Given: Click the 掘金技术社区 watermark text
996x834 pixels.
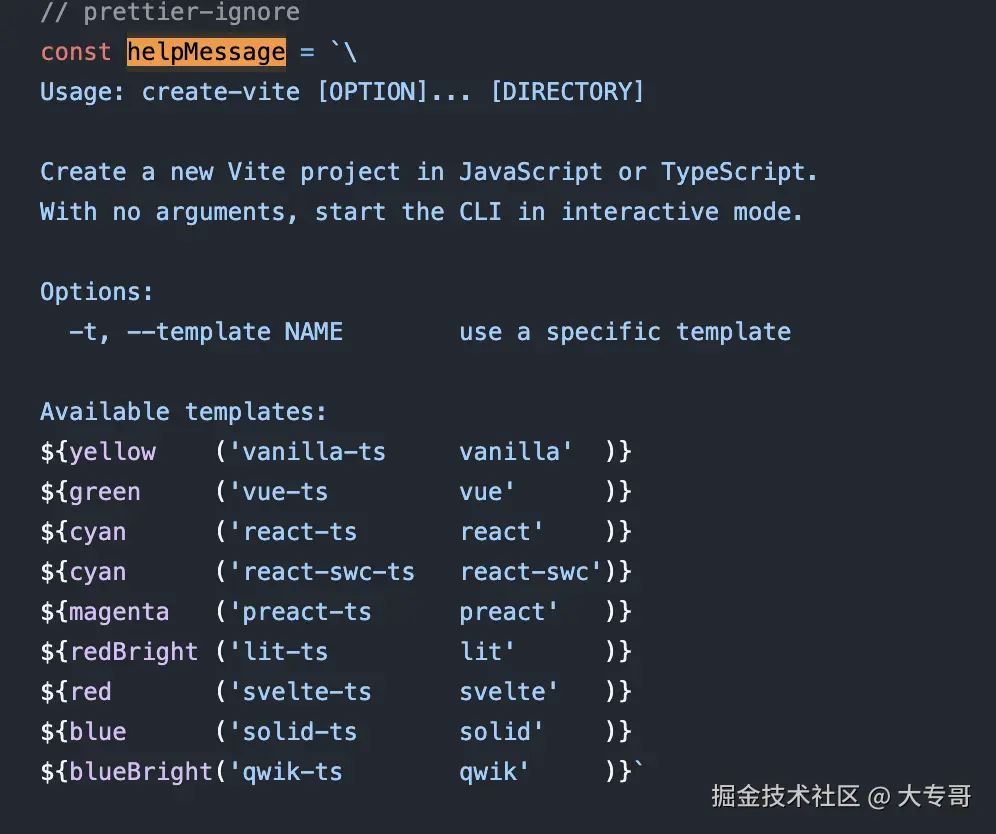Looking at the screenshot, I should 785,796.
